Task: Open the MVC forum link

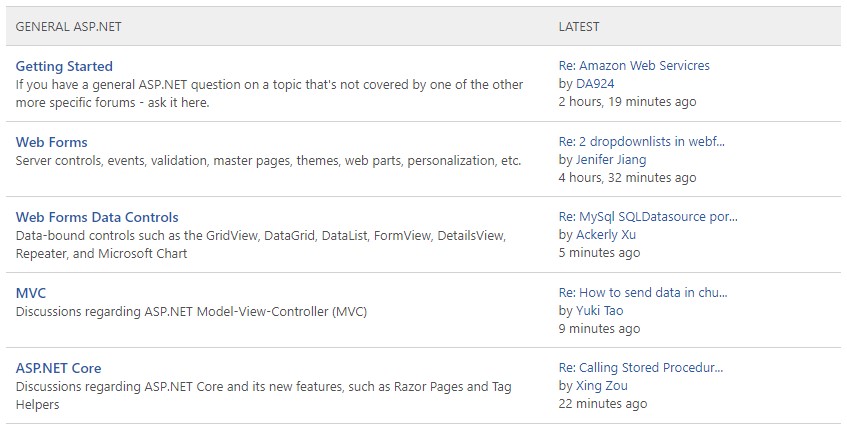Action: tap(31, 293)
